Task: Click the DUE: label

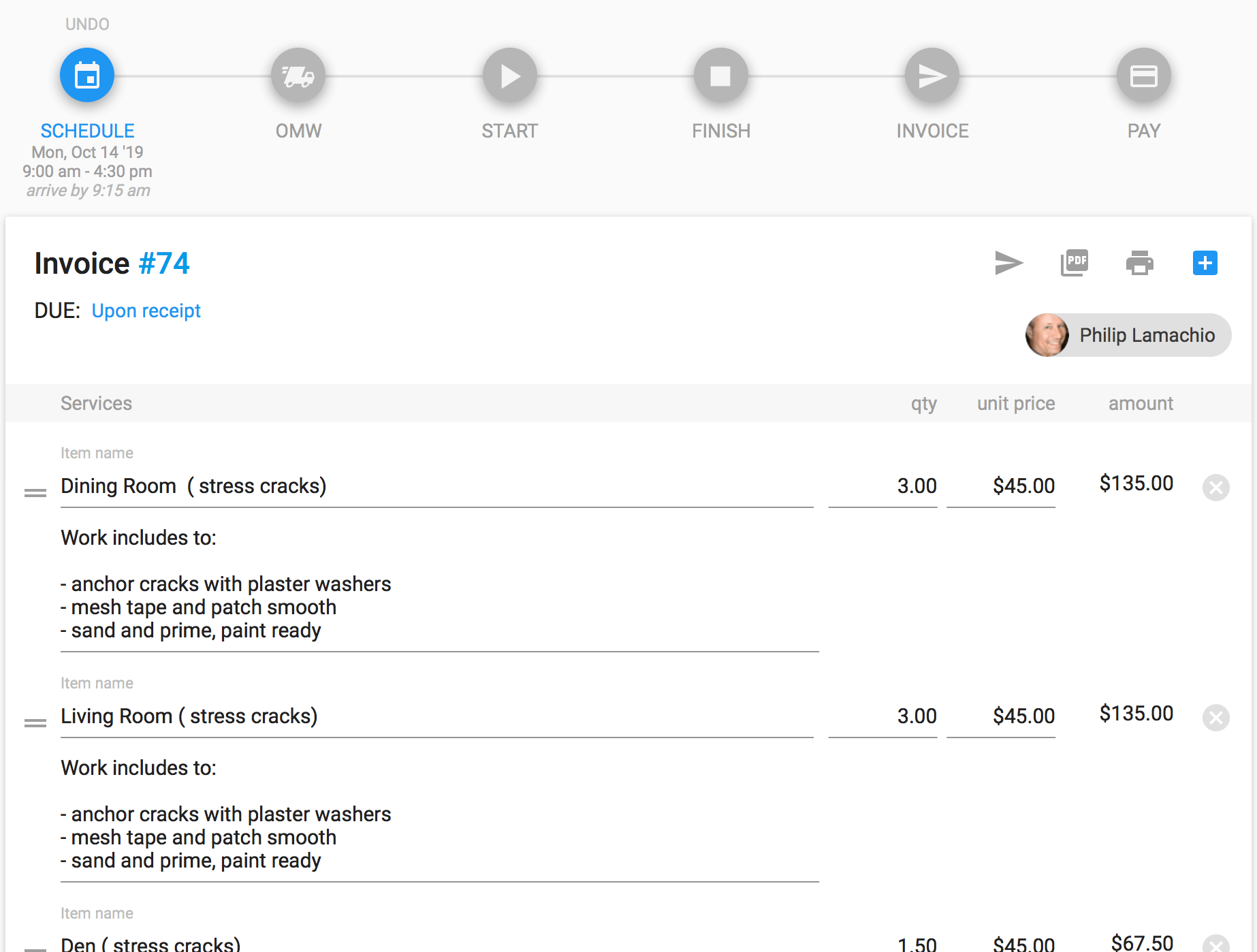Action: coord(57,311)
